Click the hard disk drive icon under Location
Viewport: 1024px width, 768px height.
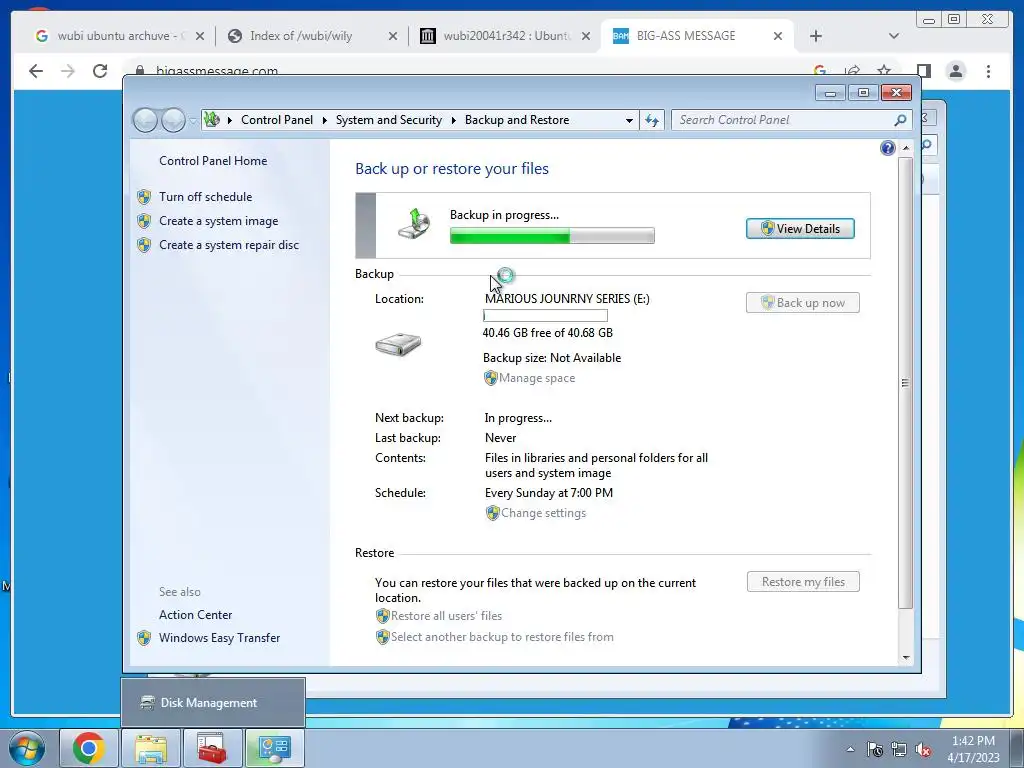398,344
